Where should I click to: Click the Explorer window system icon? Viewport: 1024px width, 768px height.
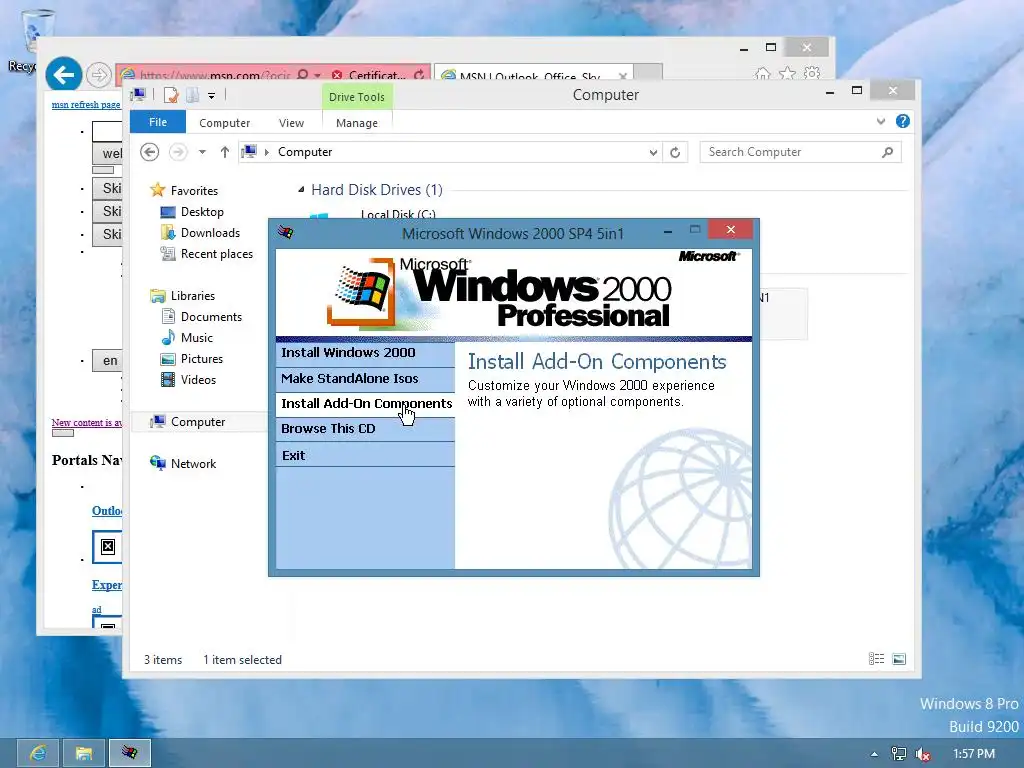pyautogui.click(x=138, y=95)
